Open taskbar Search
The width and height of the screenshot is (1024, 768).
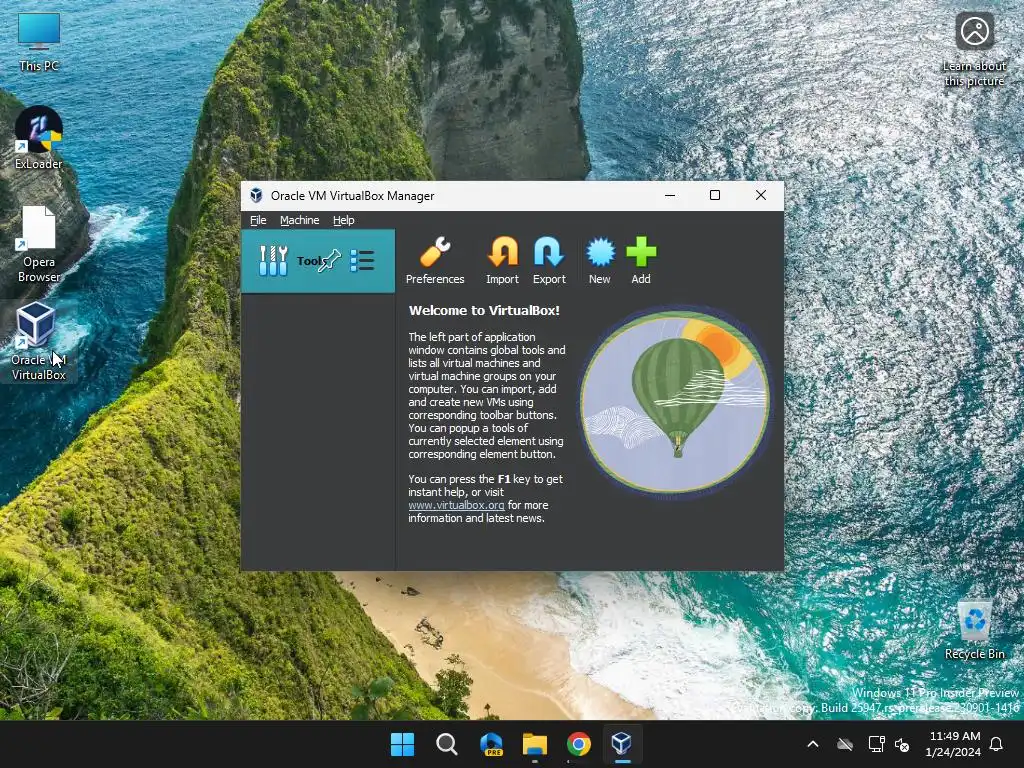click(447, 744)
